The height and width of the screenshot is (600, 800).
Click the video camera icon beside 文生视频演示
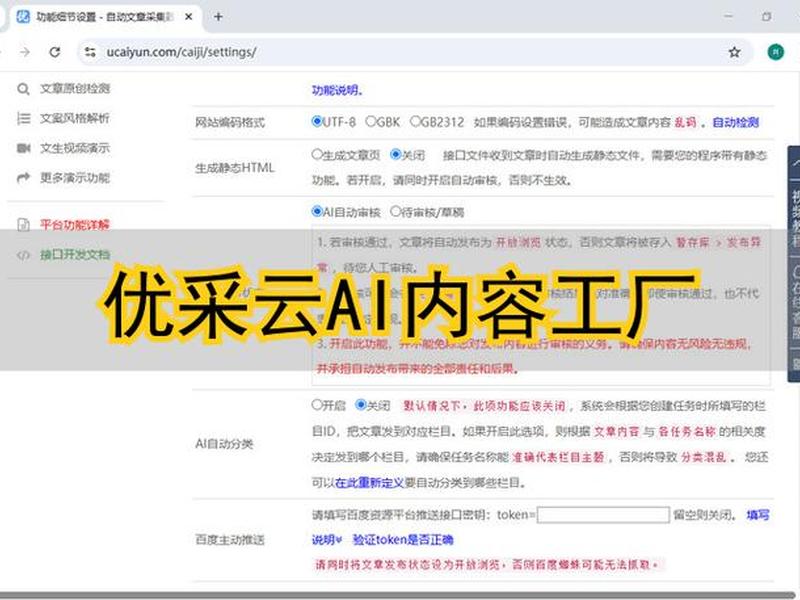[x=23, y=148]
